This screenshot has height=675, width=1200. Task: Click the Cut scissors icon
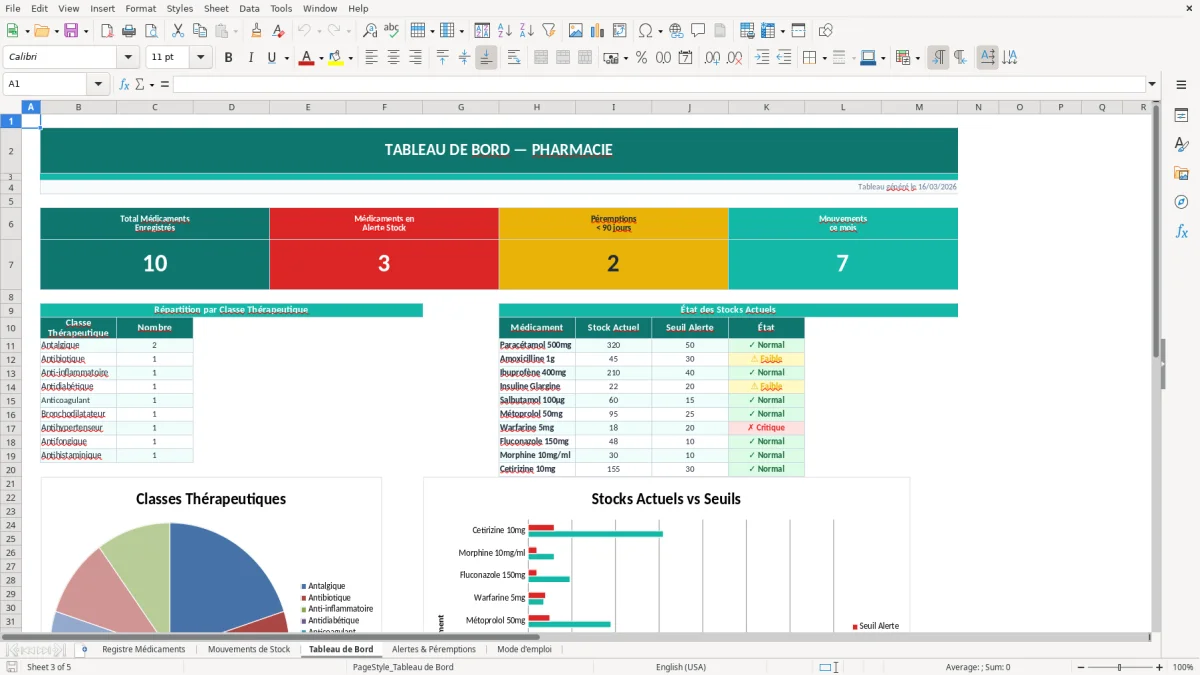(177, 31)
